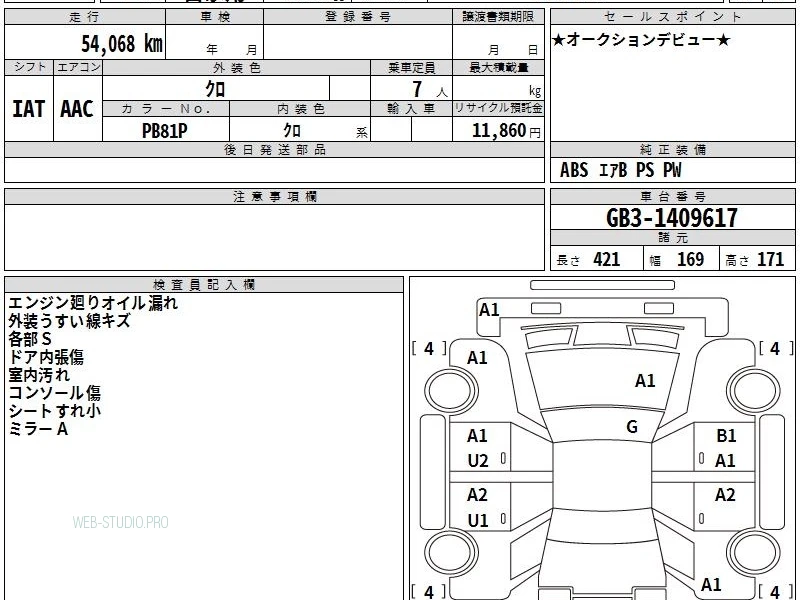
Task: Click the セールスポイント header
Action: [672, 17]
